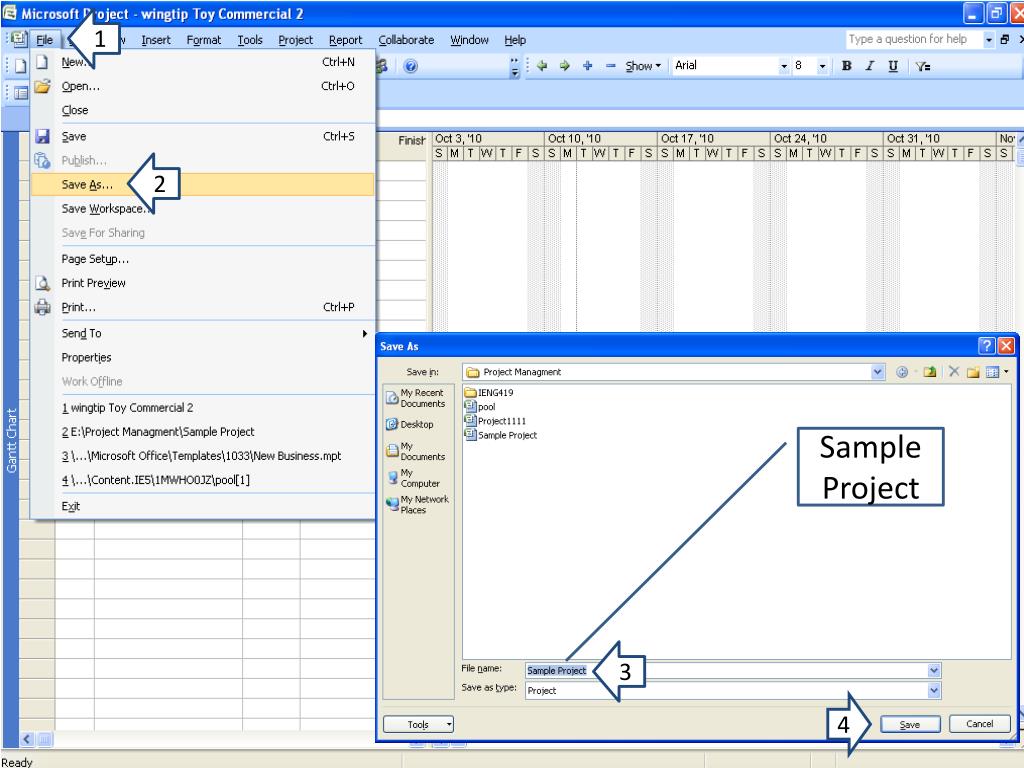Choose Save As from File menu
Screen dimensions: 1024x768
coord(202,185)
